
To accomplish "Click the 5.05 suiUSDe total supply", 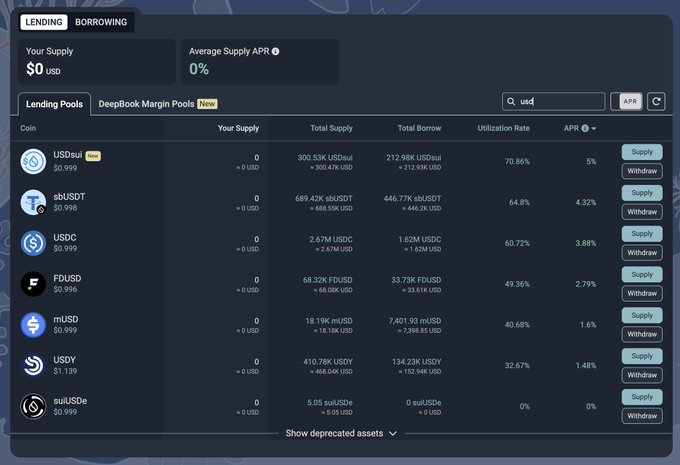I will click(330, 403).
